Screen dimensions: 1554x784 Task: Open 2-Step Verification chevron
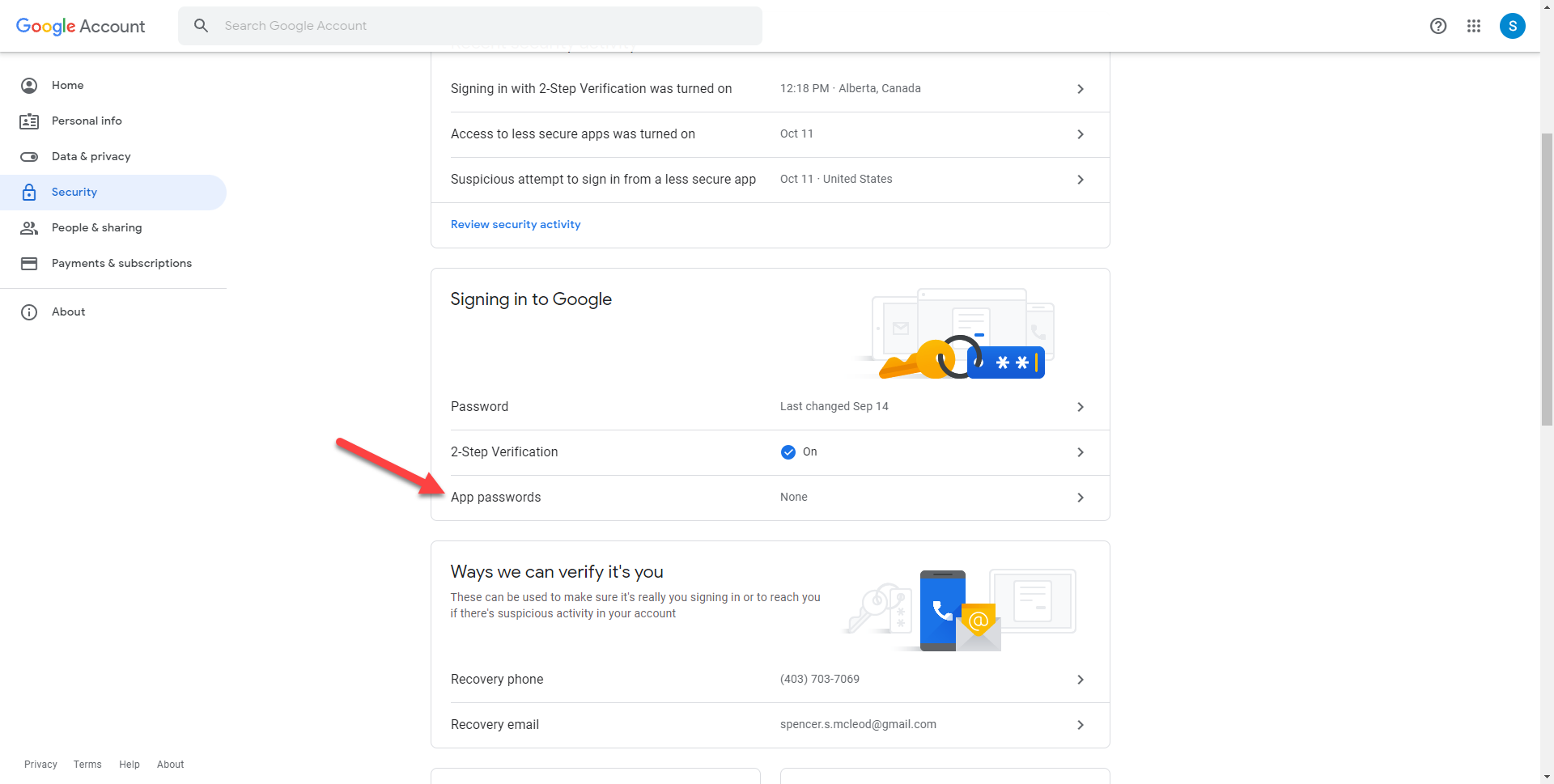(1081, 452)
